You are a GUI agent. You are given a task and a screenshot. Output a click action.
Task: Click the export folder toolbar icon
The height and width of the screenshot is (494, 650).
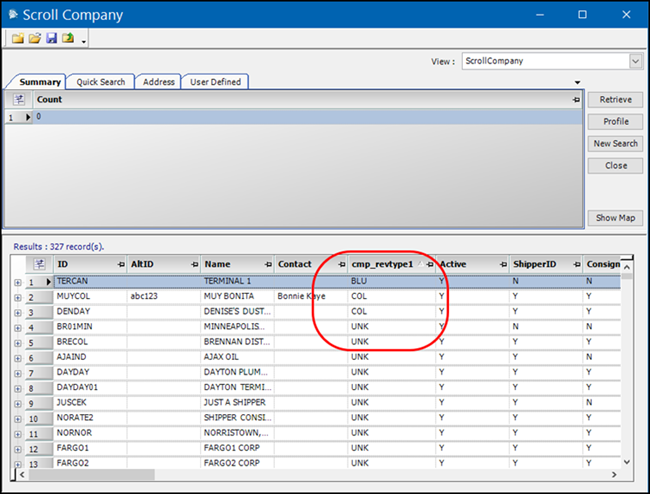click(67, 38)
